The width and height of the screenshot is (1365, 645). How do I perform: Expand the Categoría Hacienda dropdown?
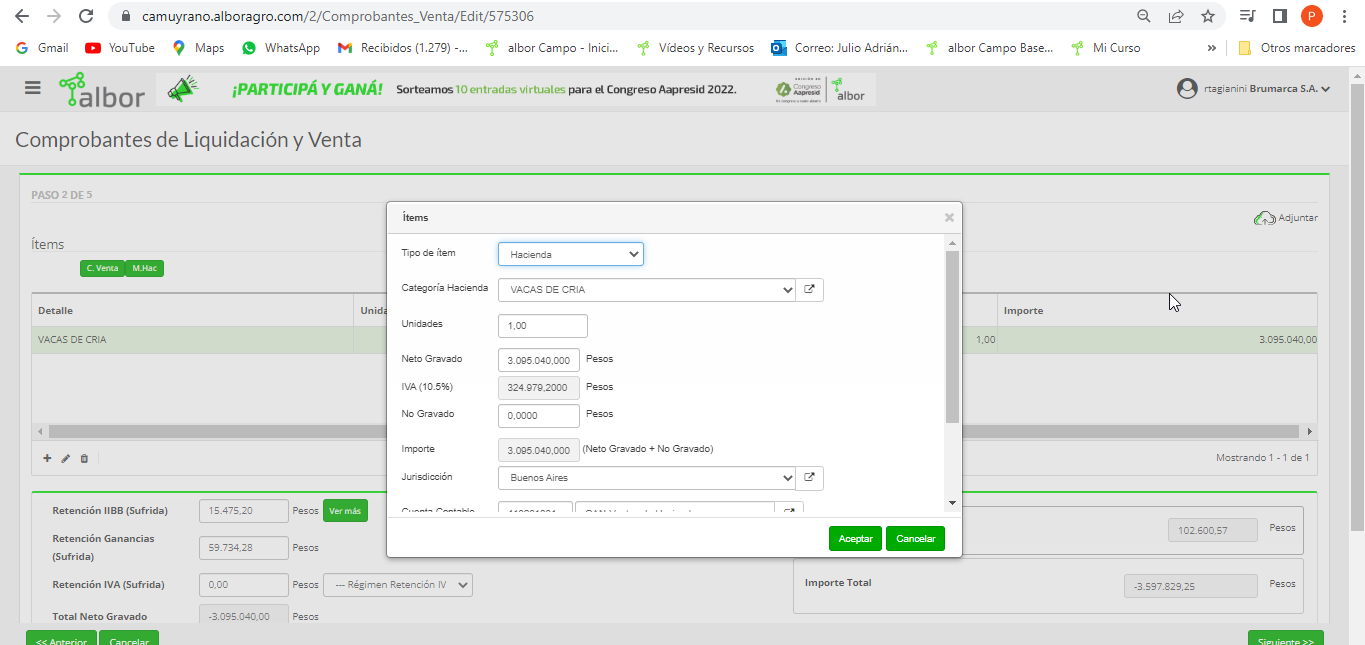(647, 290)
